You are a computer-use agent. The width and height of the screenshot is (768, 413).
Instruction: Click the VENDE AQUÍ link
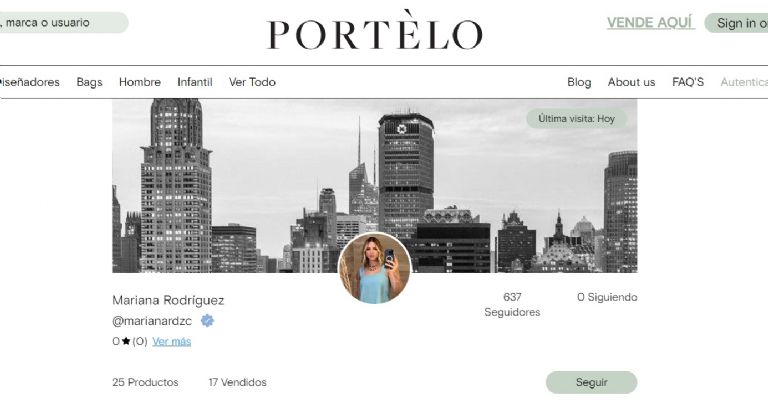coord(650,23)
